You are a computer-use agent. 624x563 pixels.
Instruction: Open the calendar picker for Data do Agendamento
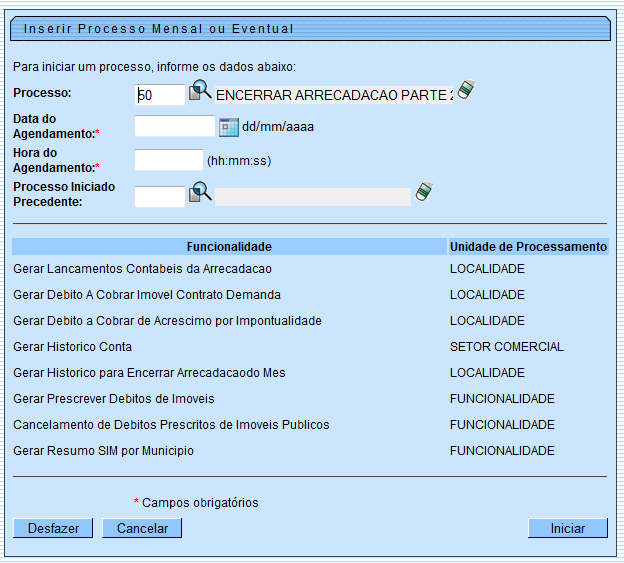228,127
